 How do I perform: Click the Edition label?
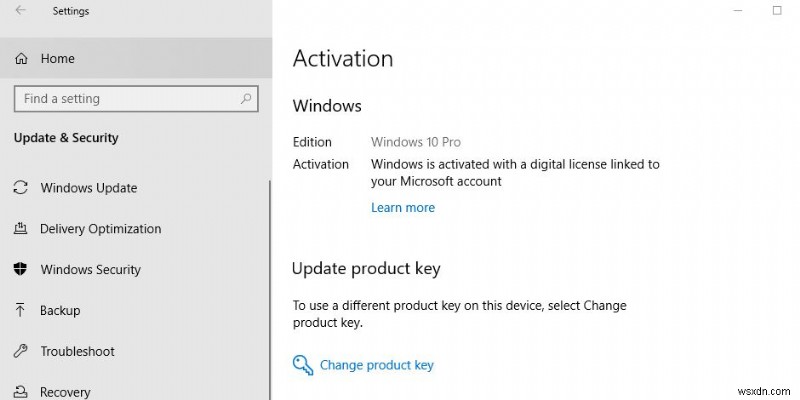pyautogui.click(x=312, y=142)
